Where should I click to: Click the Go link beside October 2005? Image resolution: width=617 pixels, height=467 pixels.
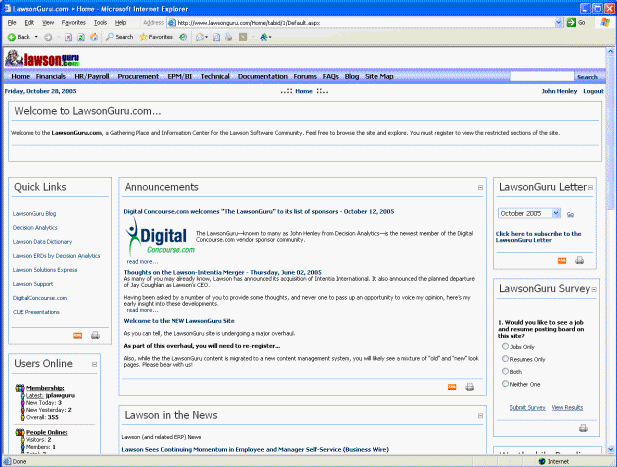570,214
